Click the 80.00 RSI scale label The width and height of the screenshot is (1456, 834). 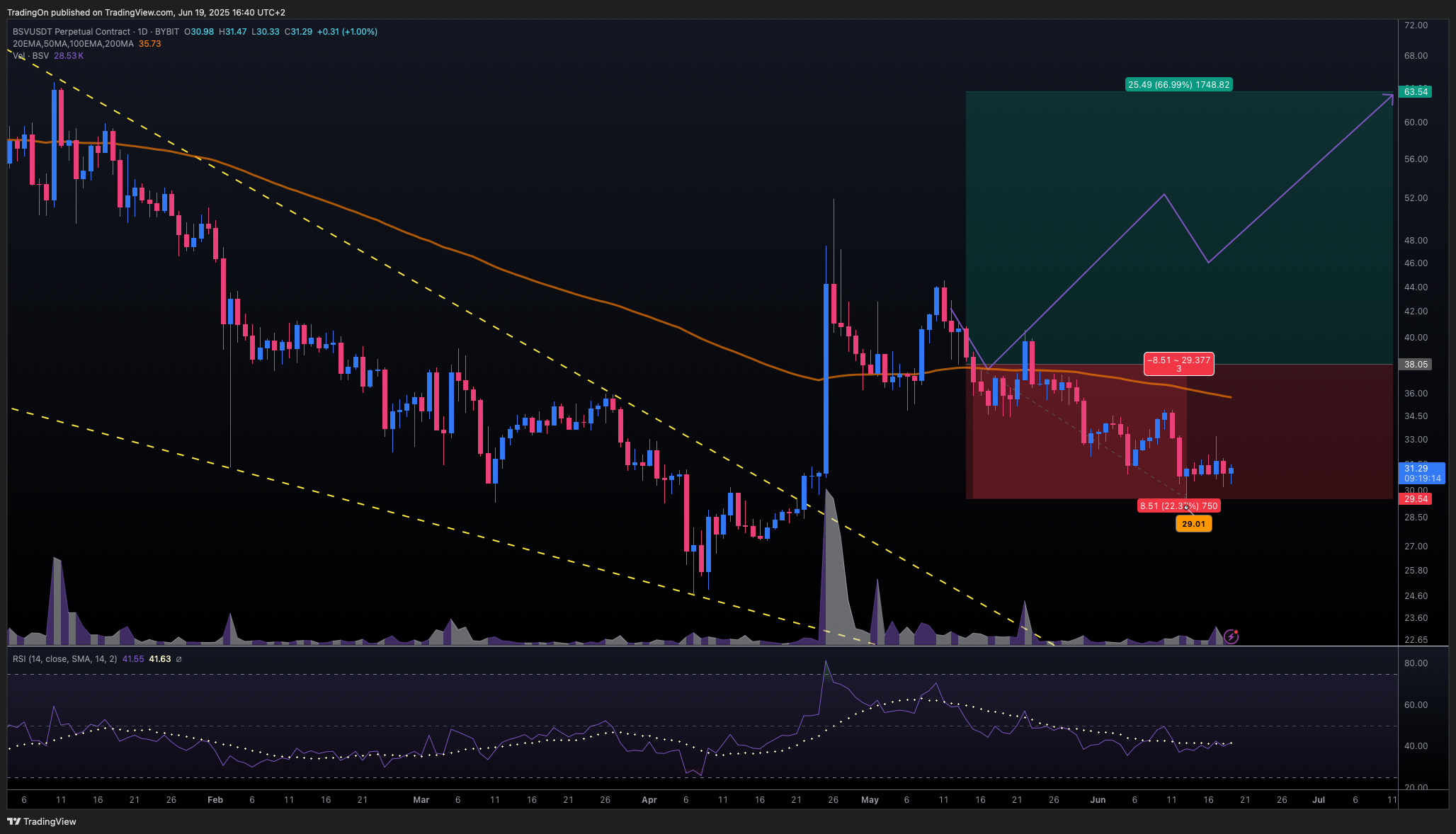(x=1416, y=663)
